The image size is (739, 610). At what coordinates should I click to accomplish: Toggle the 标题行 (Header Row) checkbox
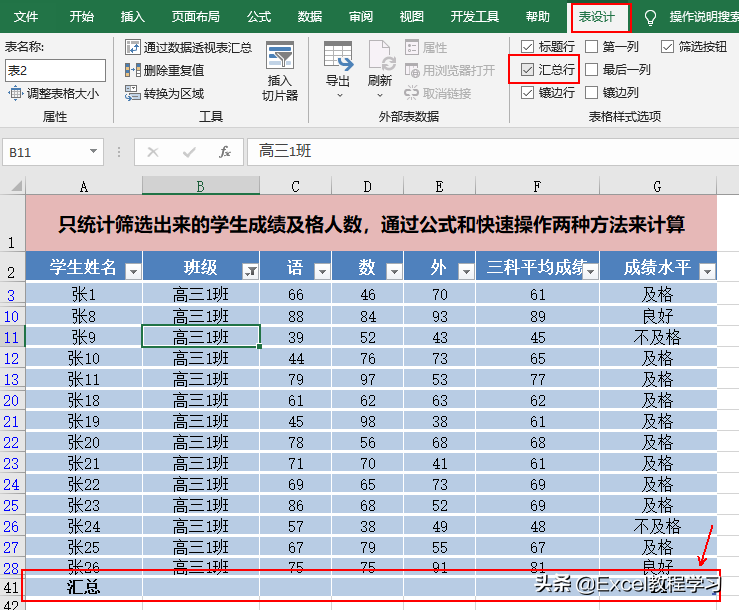[527, 47]
